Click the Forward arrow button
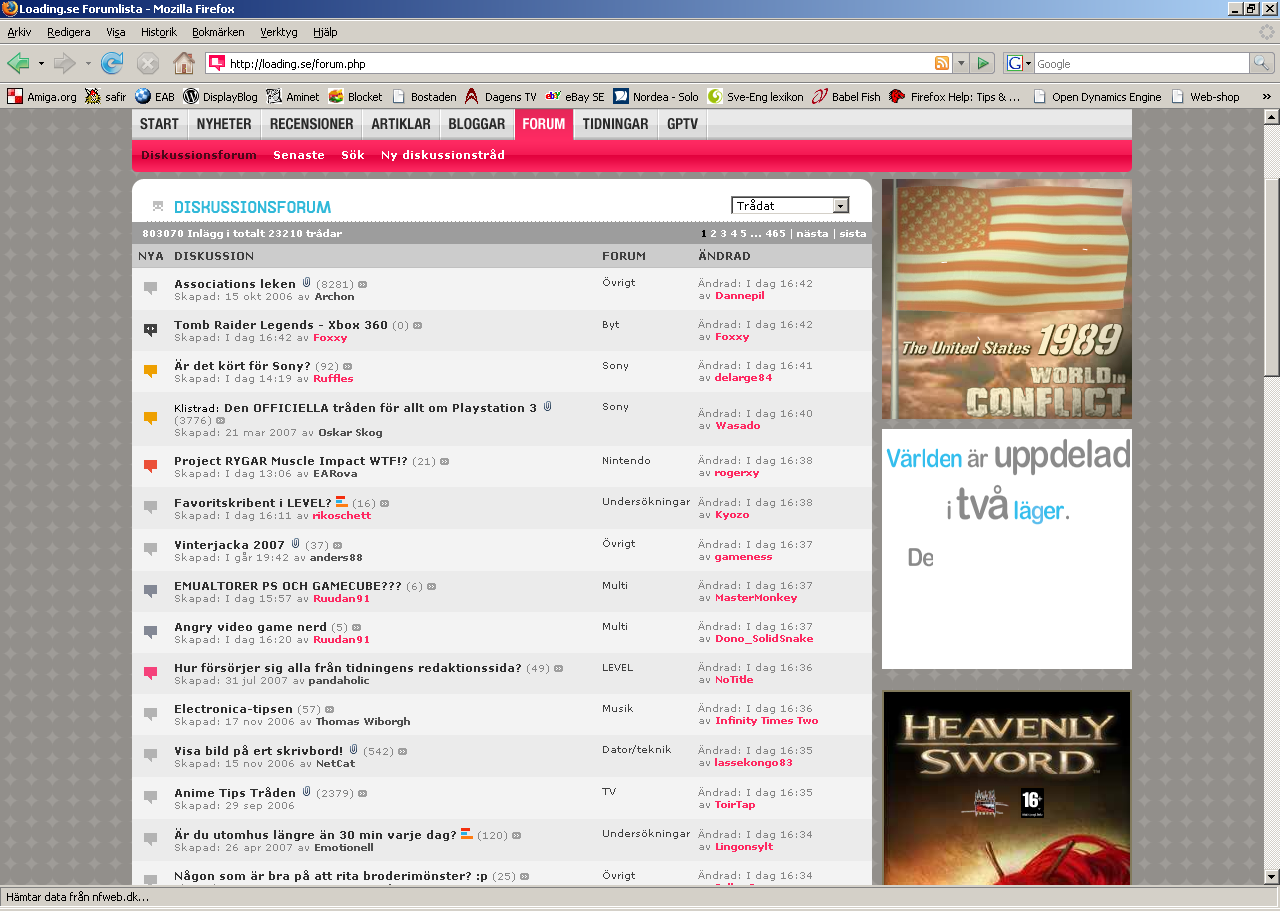The image size is (1280, 911). pos(65,63)
